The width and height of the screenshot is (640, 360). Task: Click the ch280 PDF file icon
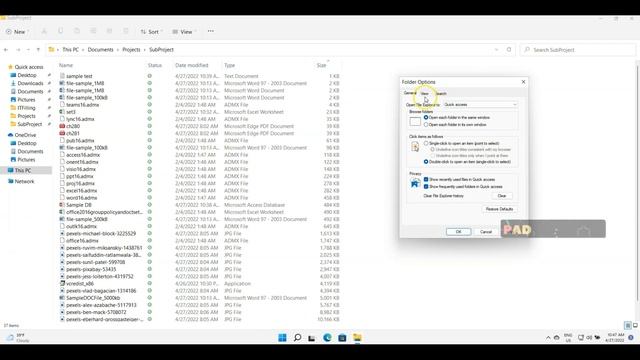coord(62,126)
